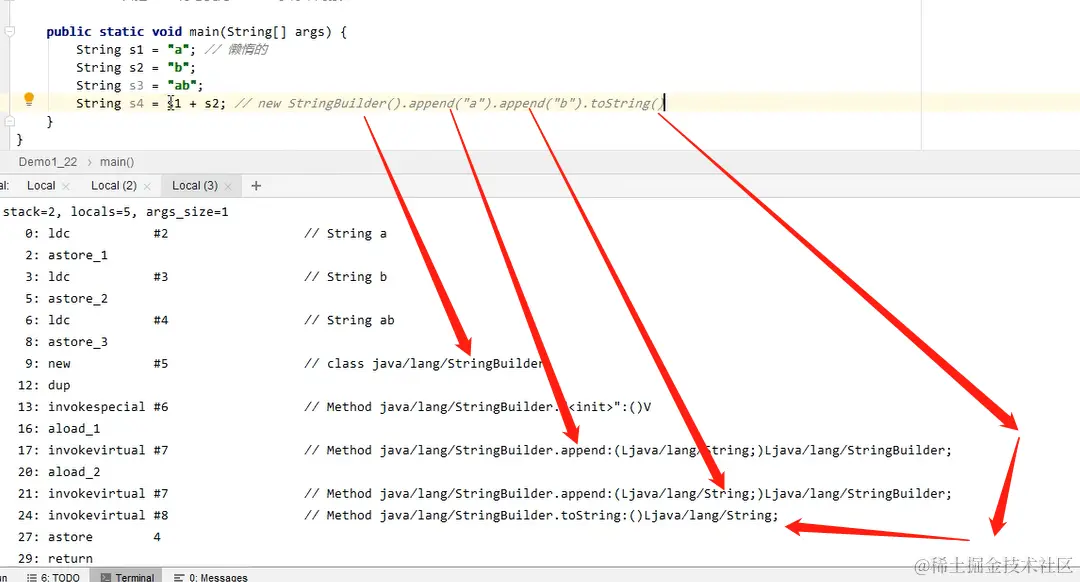This screenshot has height=582, width=1080.
Task: Place cursor in String s4 = s1 + s2
Action: click(x=151, y=103)
